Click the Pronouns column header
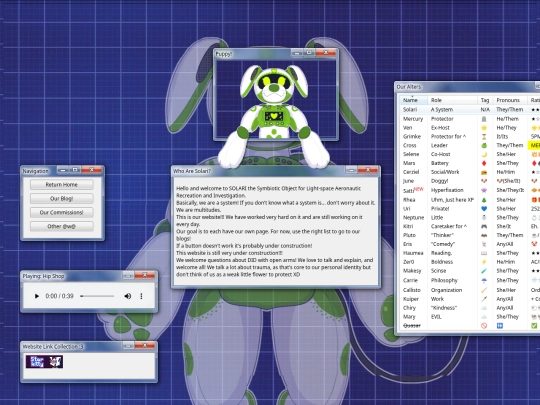540x405 pixels. click(510, 100)
